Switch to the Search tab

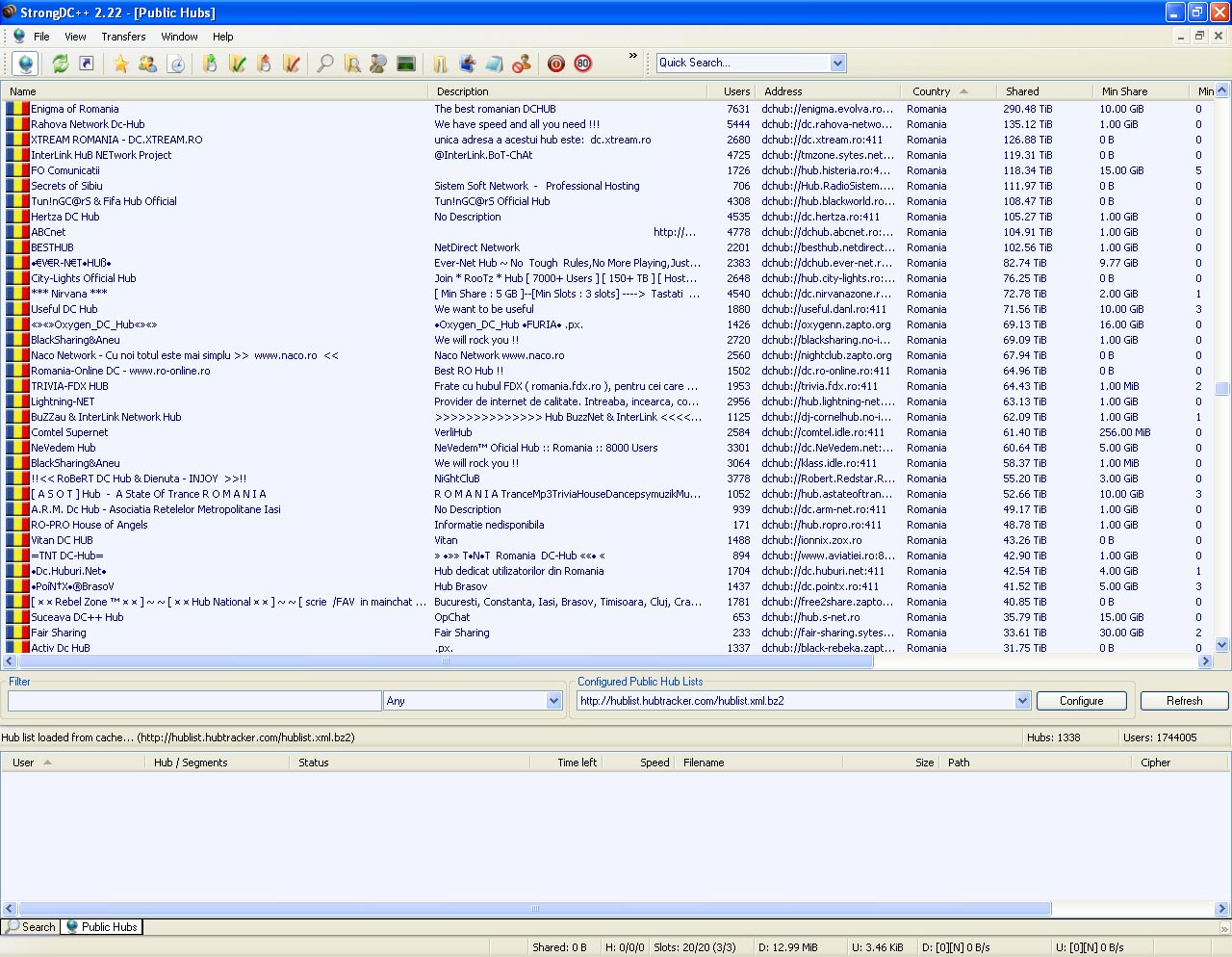coord(31,927)
